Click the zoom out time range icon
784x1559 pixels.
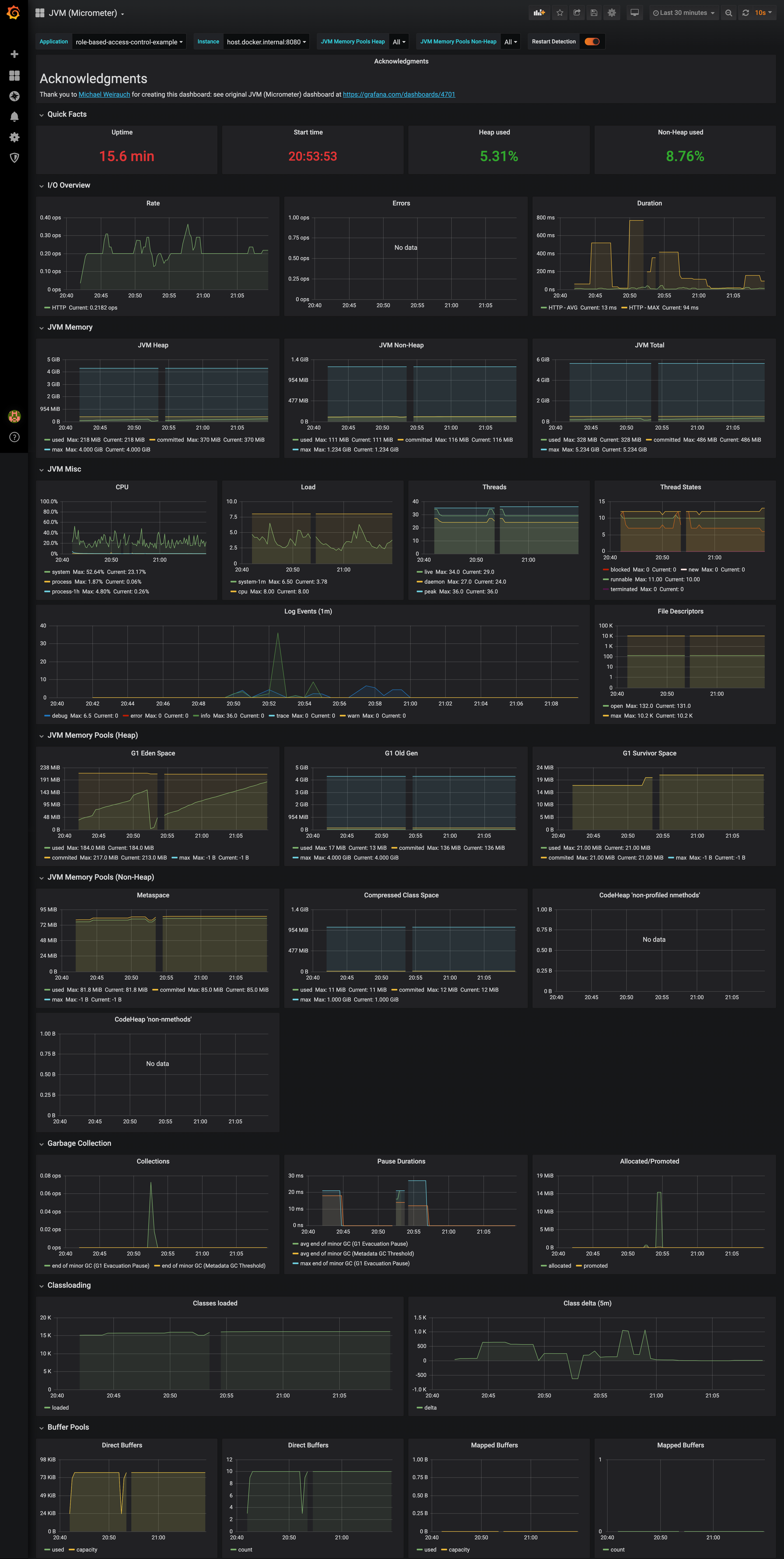728,13
